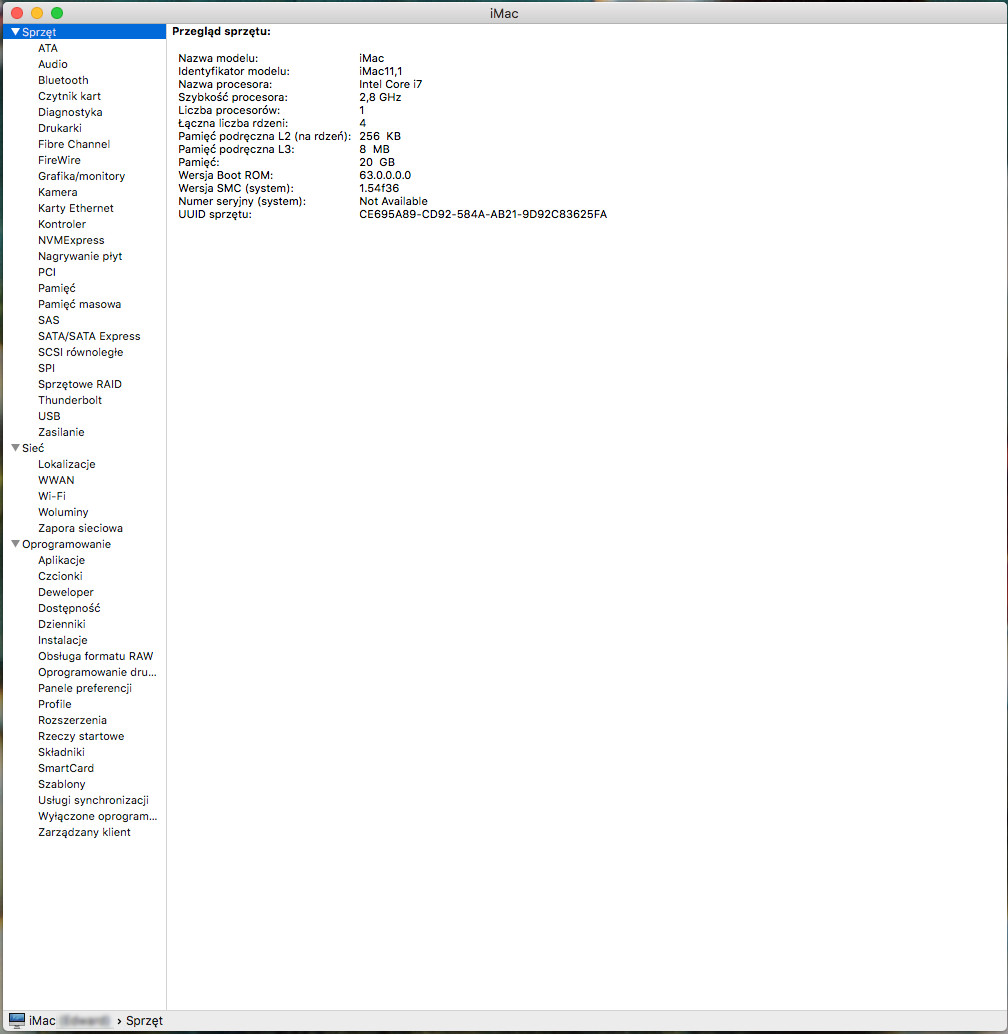The image size is (1008, 1034).
Task: Select Oprogramowanie dru… entry
Action: click(98, 672)
